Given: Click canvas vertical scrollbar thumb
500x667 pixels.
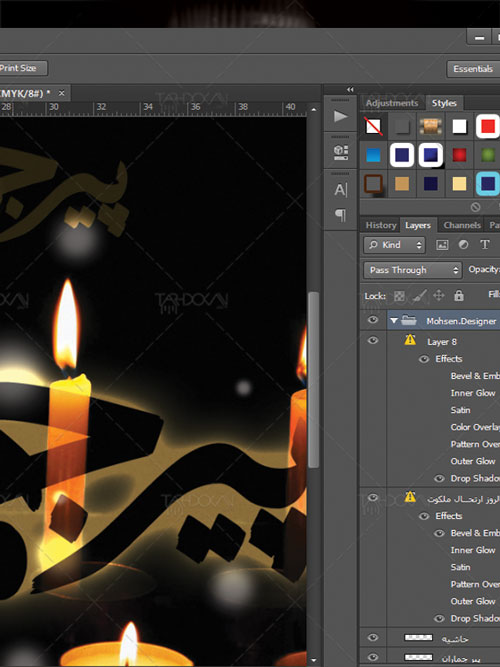Looking at the screenshot, I should click(314, 380).
